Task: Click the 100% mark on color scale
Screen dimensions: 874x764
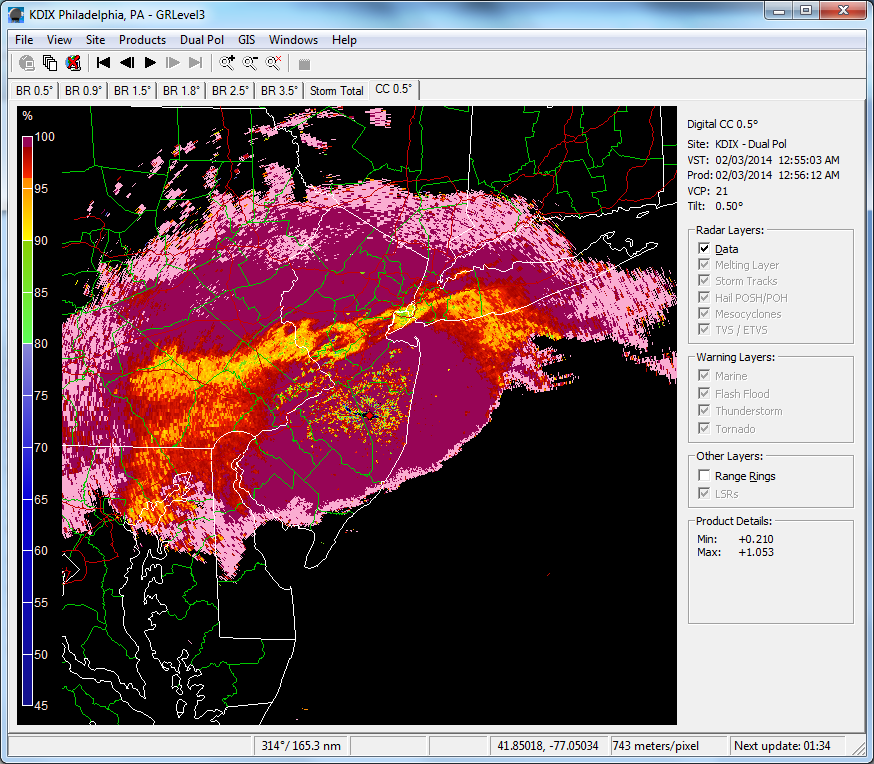Action: (45, 137)
